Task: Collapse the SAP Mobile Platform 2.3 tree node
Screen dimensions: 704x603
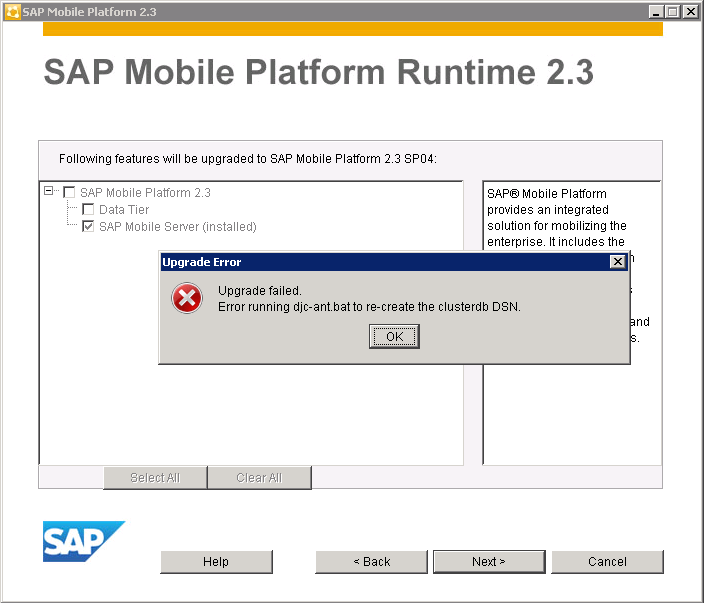Action: (48, 191)
